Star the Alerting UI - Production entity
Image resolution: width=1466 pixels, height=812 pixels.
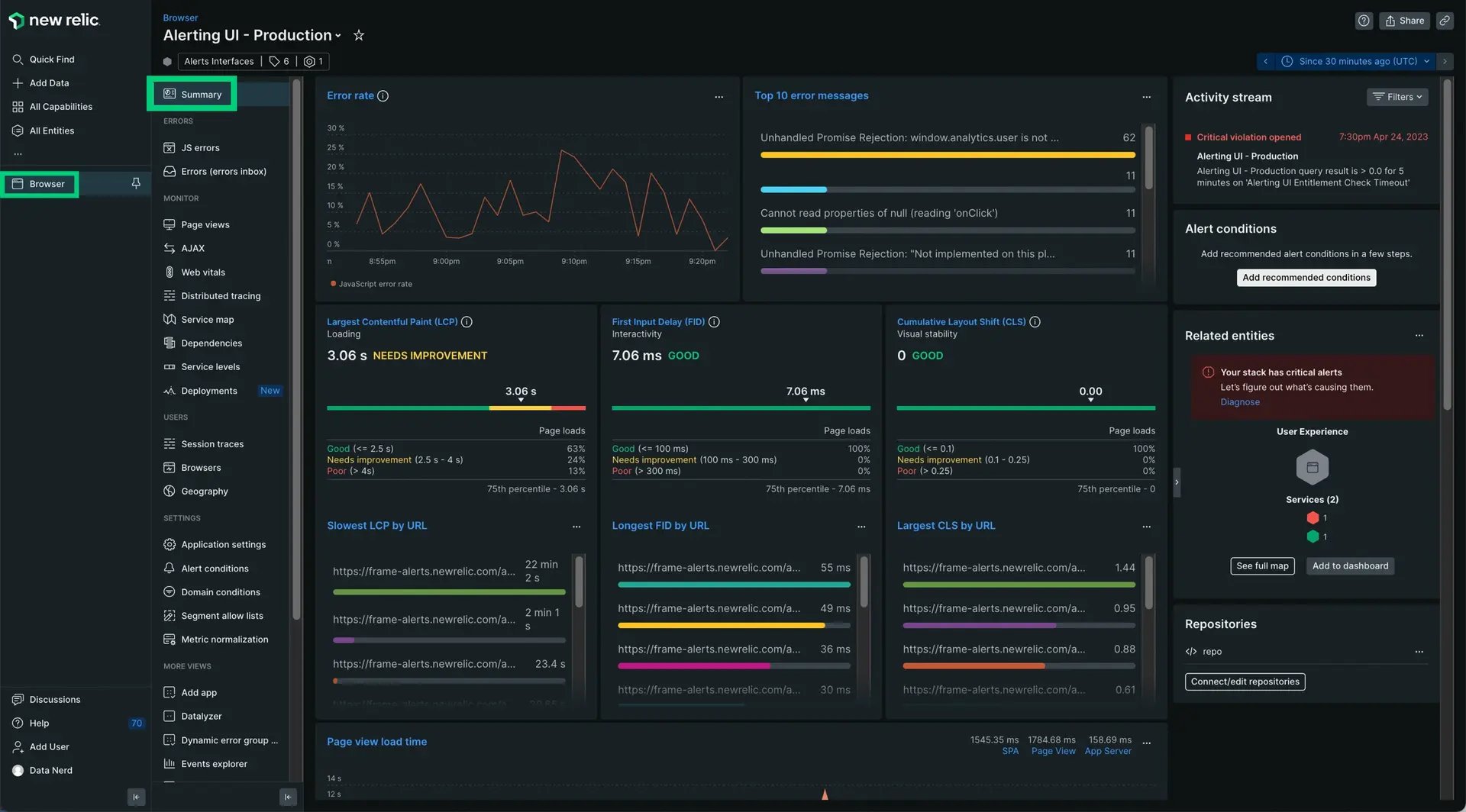click(x=358, y=35)
